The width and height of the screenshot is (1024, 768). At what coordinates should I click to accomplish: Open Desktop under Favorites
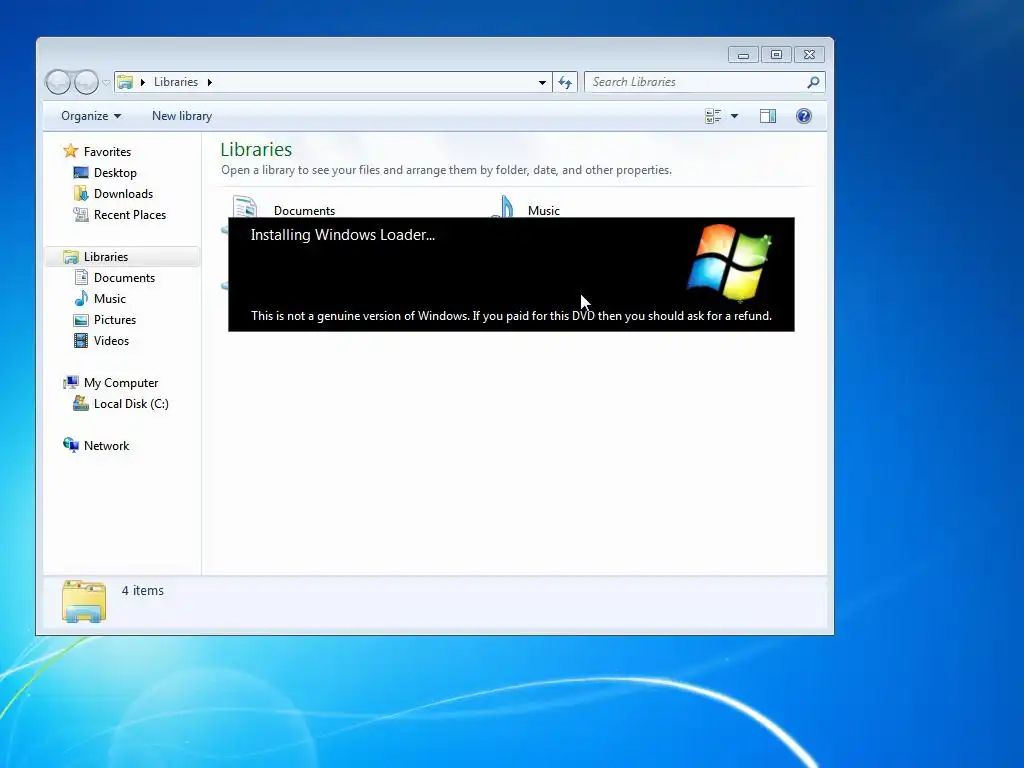click(115, 173)
